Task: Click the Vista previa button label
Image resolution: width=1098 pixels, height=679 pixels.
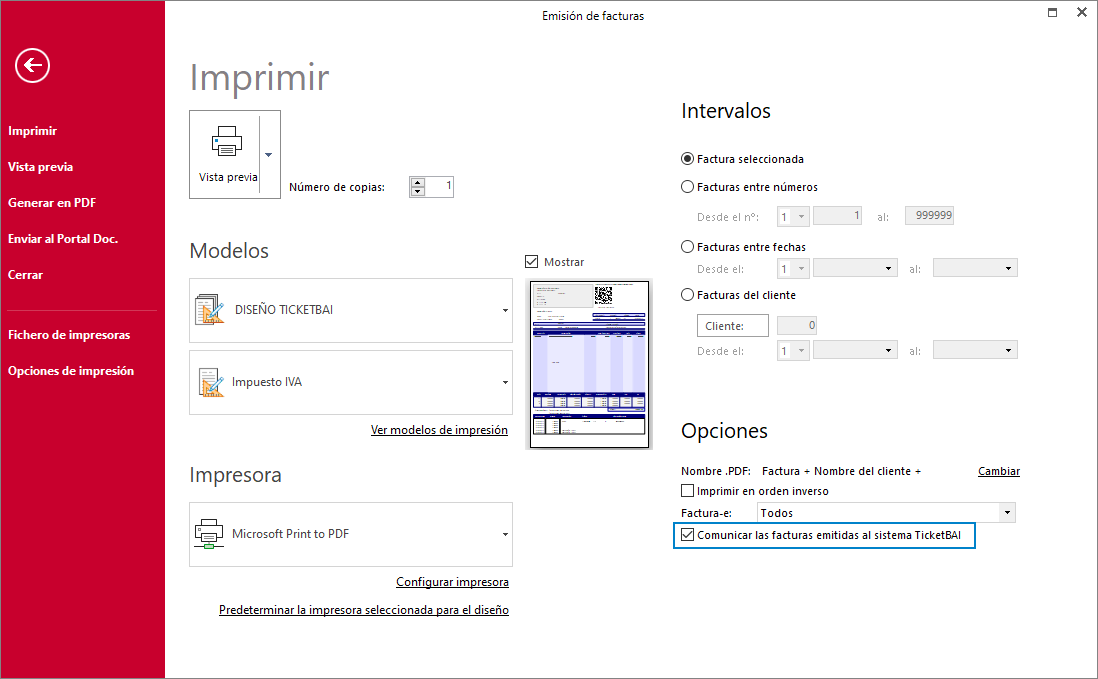Action: 228,177
